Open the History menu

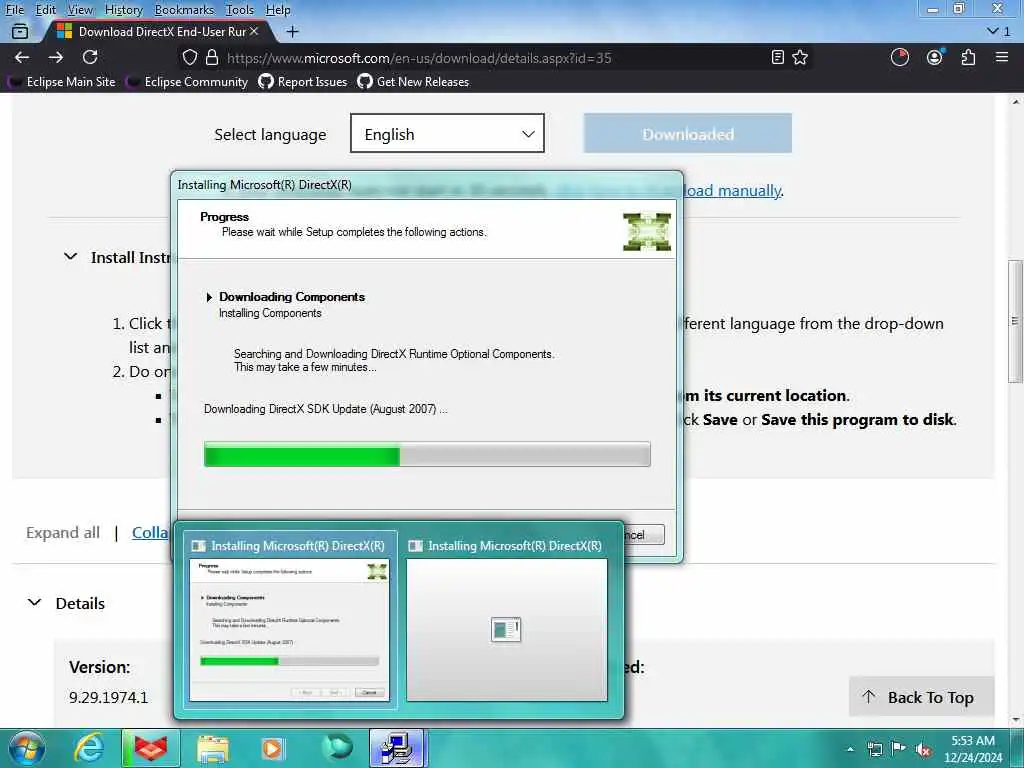coord(123,10)
